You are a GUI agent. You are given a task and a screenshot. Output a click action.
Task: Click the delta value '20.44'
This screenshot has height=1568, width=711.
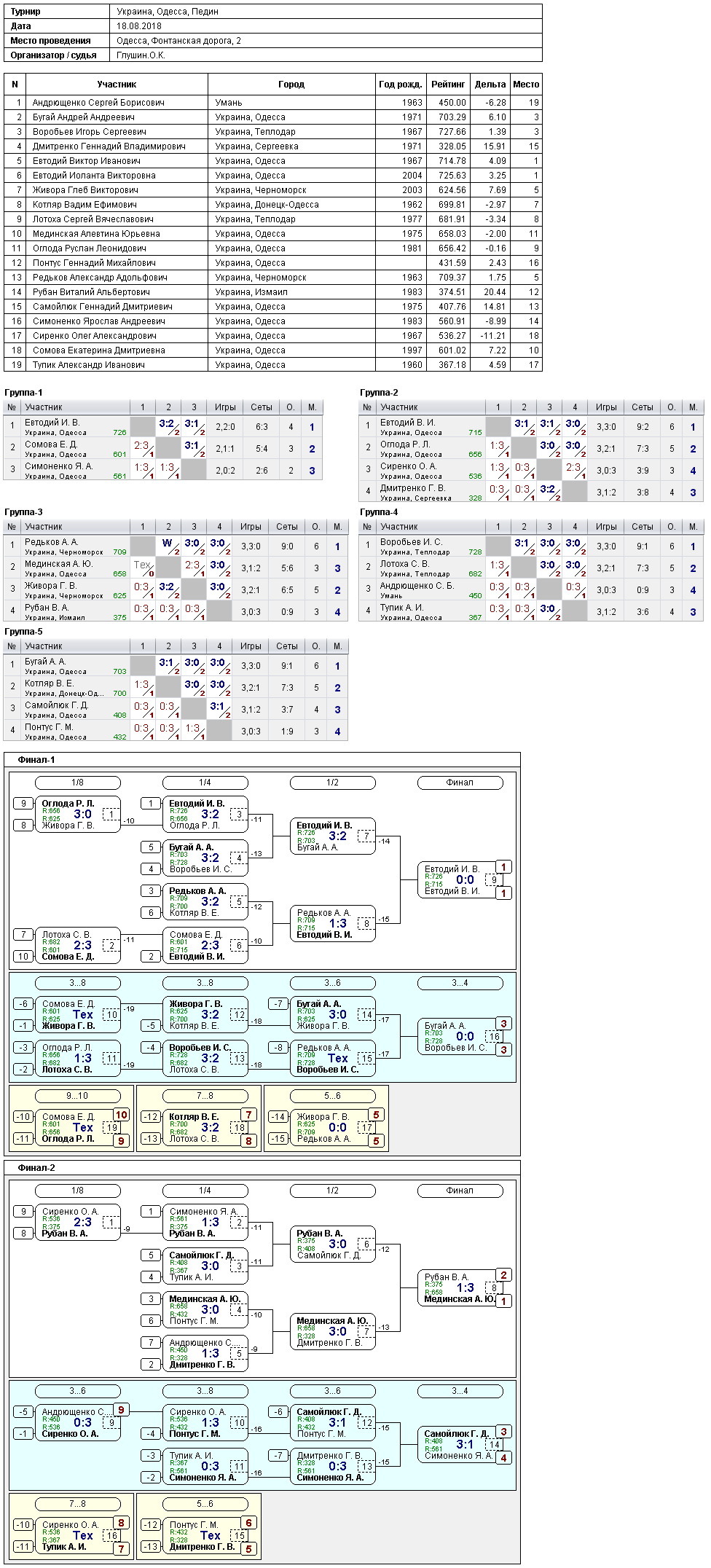[495, 292]
